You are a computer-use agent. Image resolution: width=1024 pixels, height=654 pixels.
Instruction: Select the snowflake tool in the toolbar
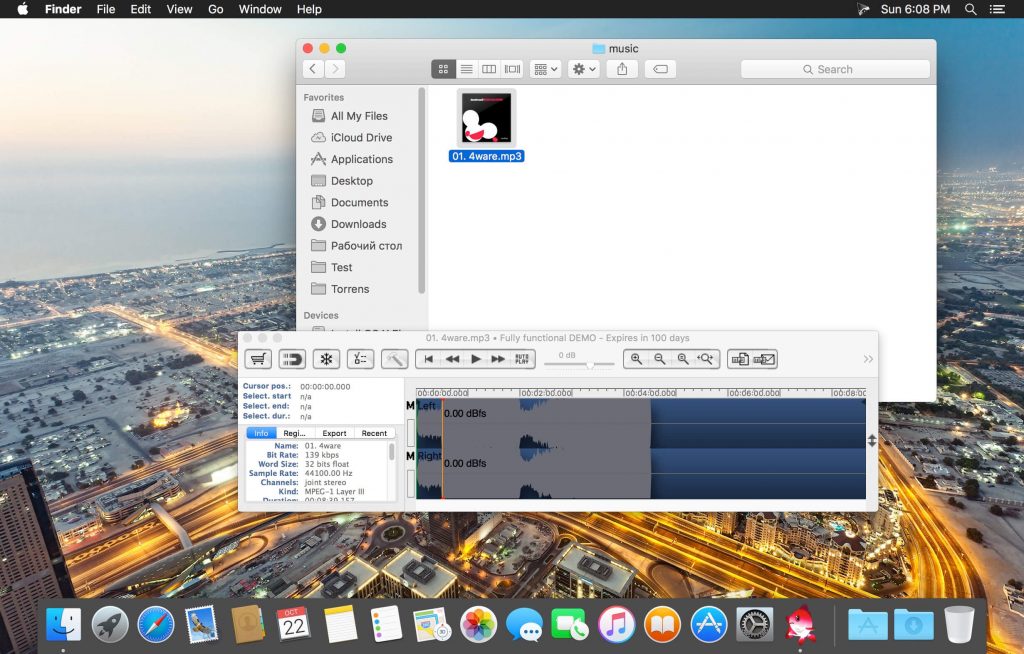point(326,359)
